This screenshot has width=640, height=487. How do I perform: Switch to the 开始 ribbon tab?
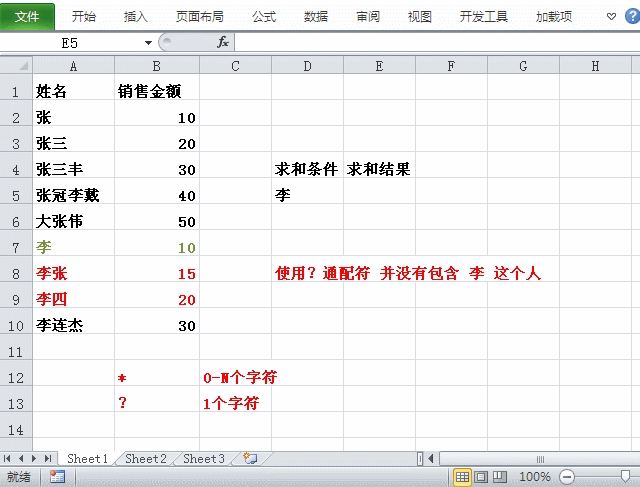click(x=84, y=17)
